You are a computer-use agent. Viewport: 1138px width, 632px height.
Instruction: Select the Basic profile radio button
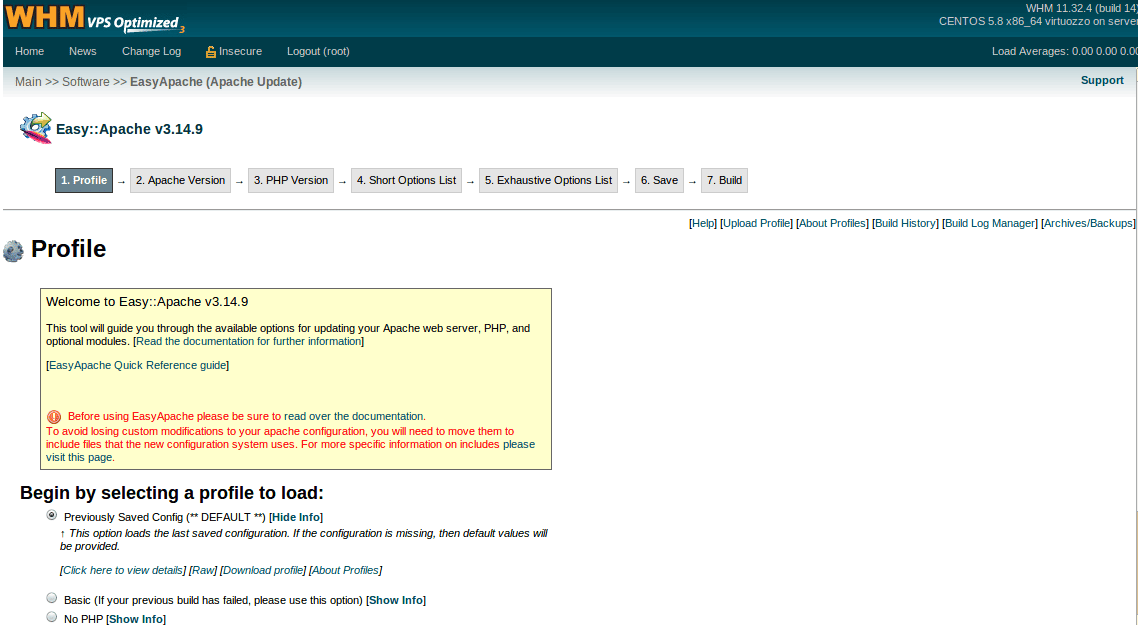click(52, 598)
